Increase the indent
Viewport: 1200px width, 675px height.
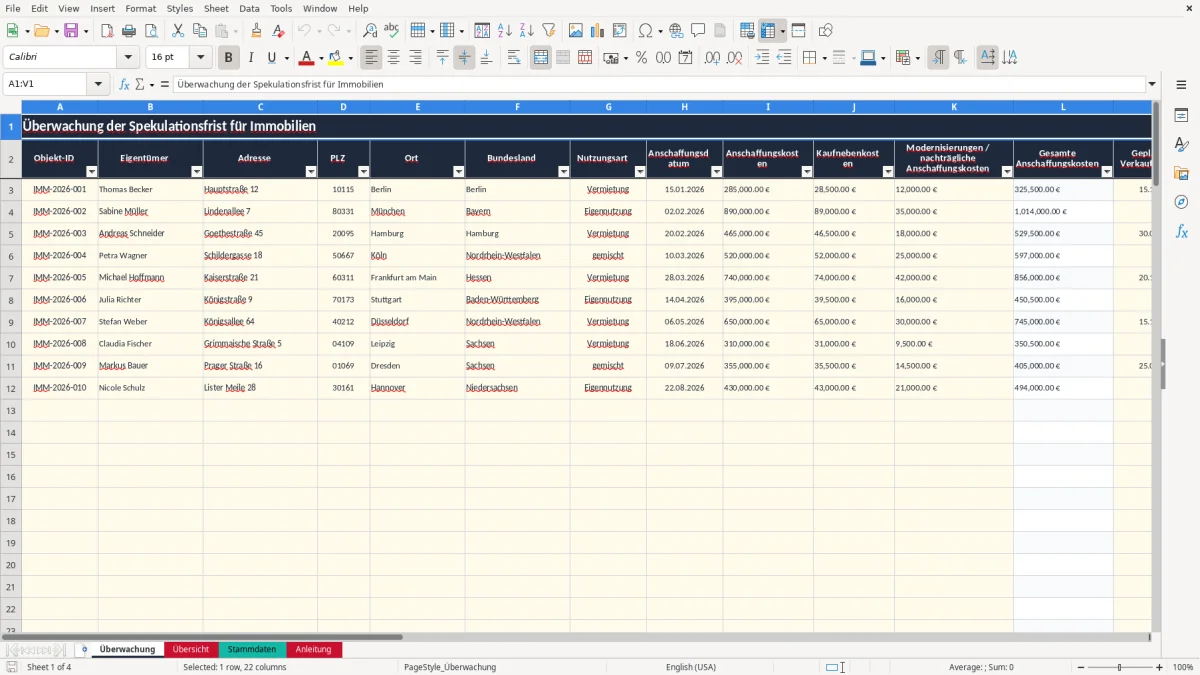tap(762, 58)
